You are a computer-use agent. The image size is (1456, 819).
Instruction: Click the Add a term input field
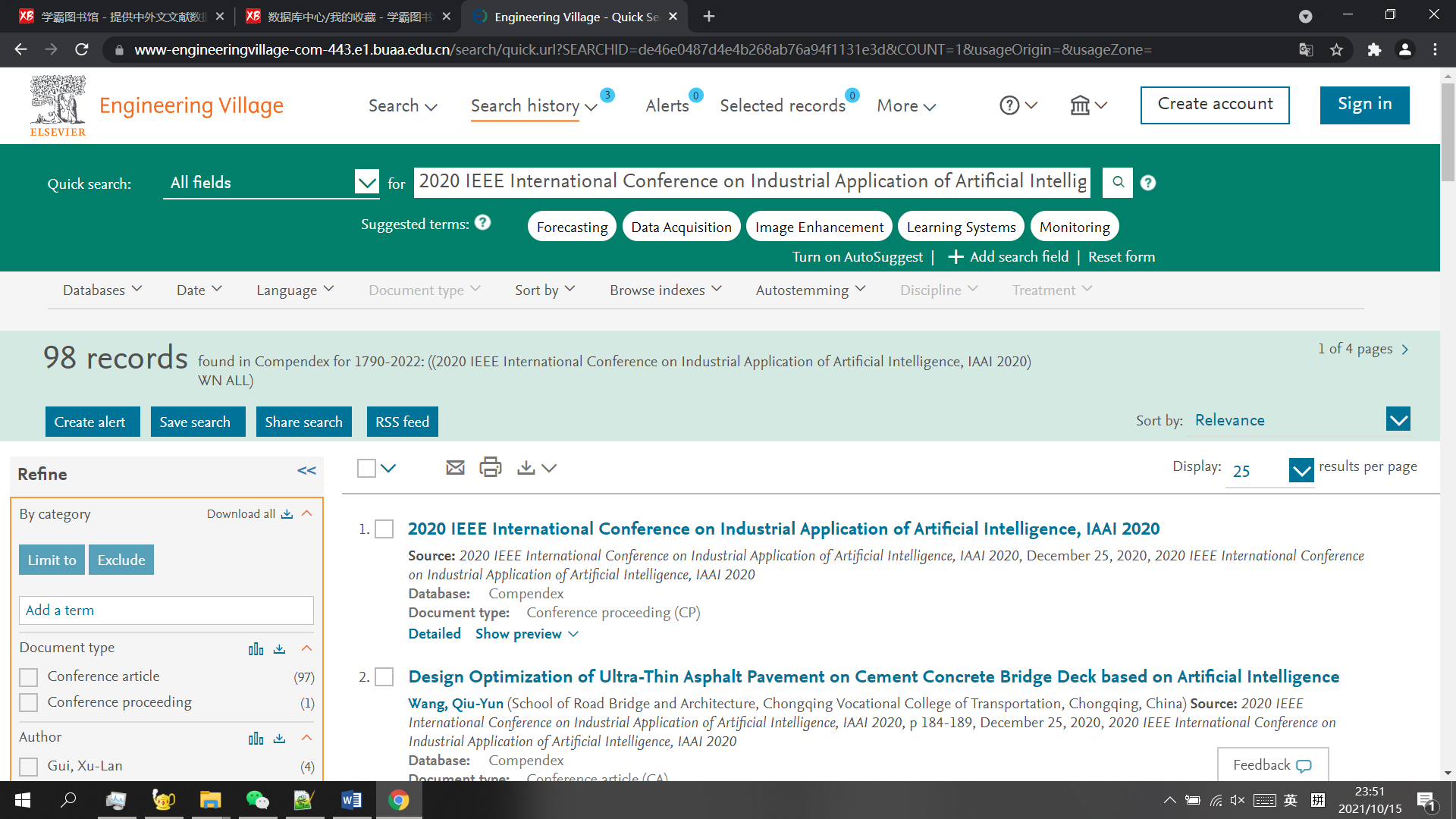tap(166, 610)
